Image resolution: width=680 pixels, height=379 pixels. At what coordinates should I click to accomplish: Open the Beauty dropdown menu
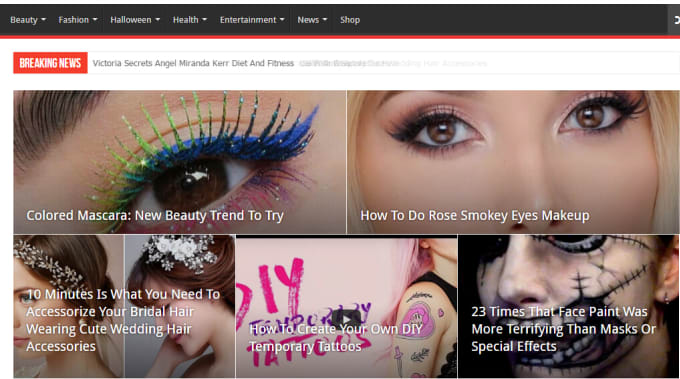pyautogui.click(x=28, y=20)
